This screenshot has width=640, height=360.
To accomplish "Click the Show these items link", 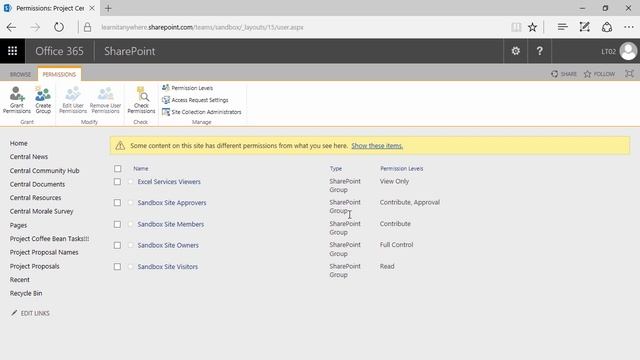I will (x=377, y=146).
